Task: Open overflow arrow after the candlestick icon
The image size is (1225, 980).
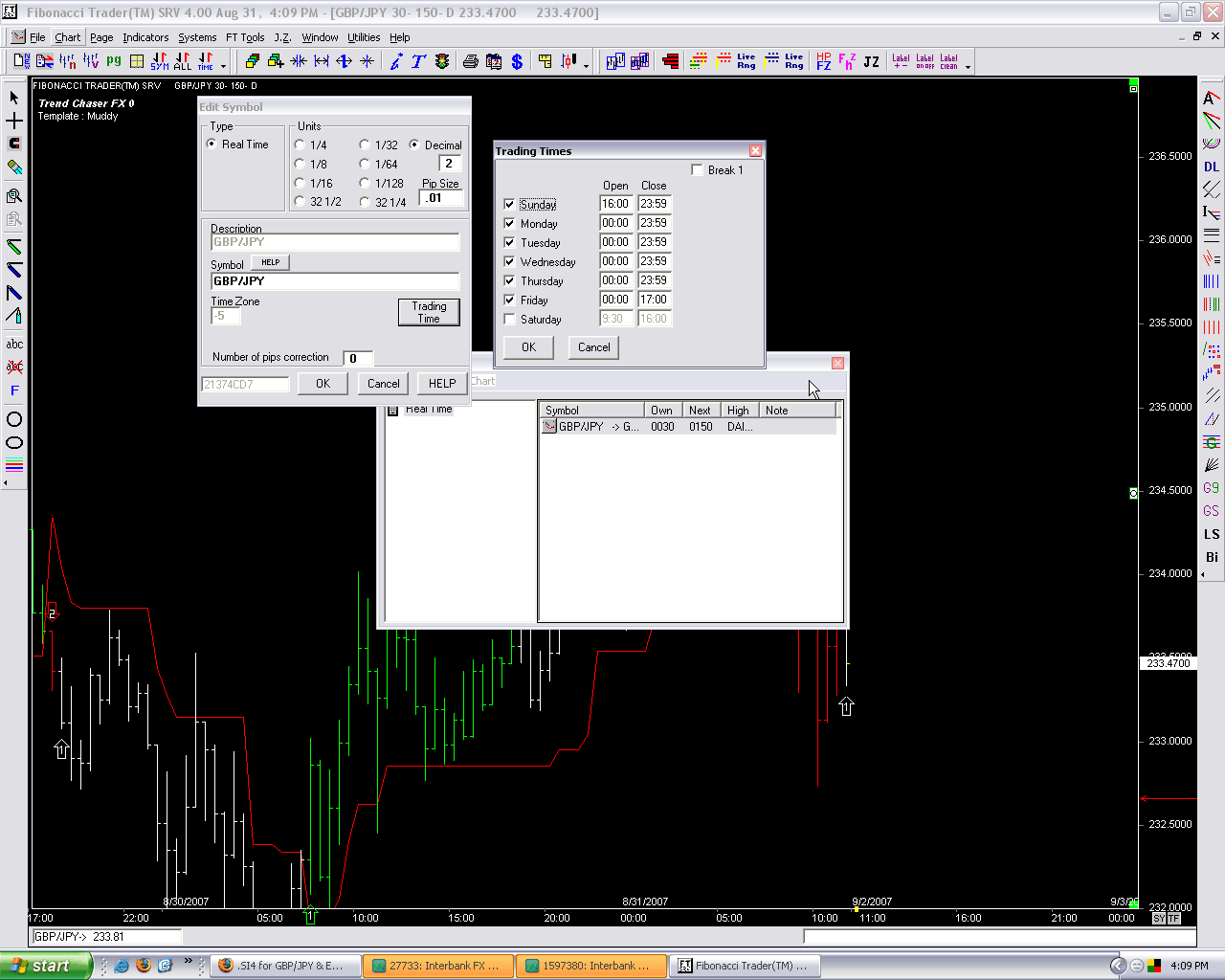Action: [586, 66]
